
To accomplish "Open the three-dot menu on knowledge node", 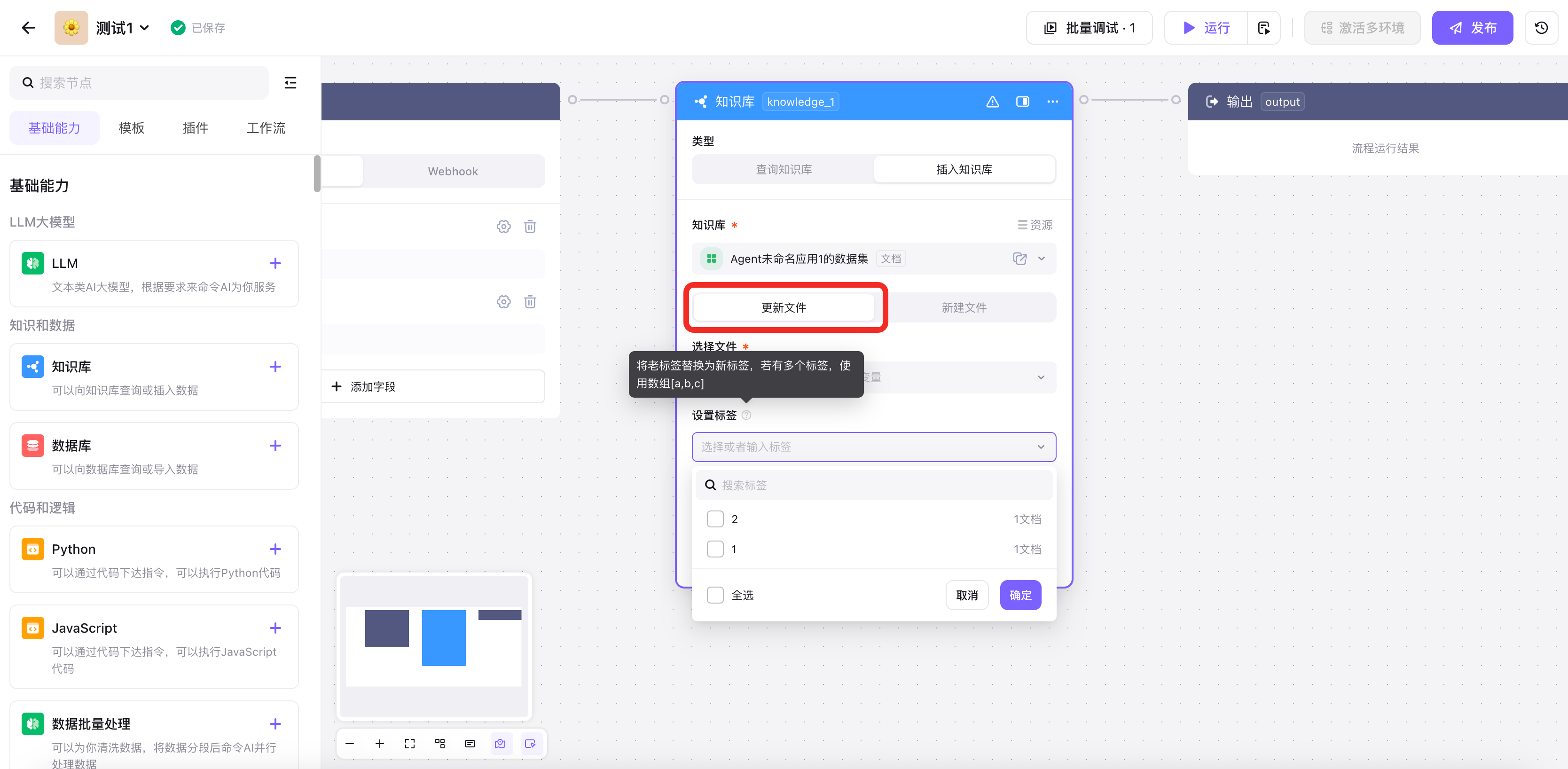I will [1052, 102].
